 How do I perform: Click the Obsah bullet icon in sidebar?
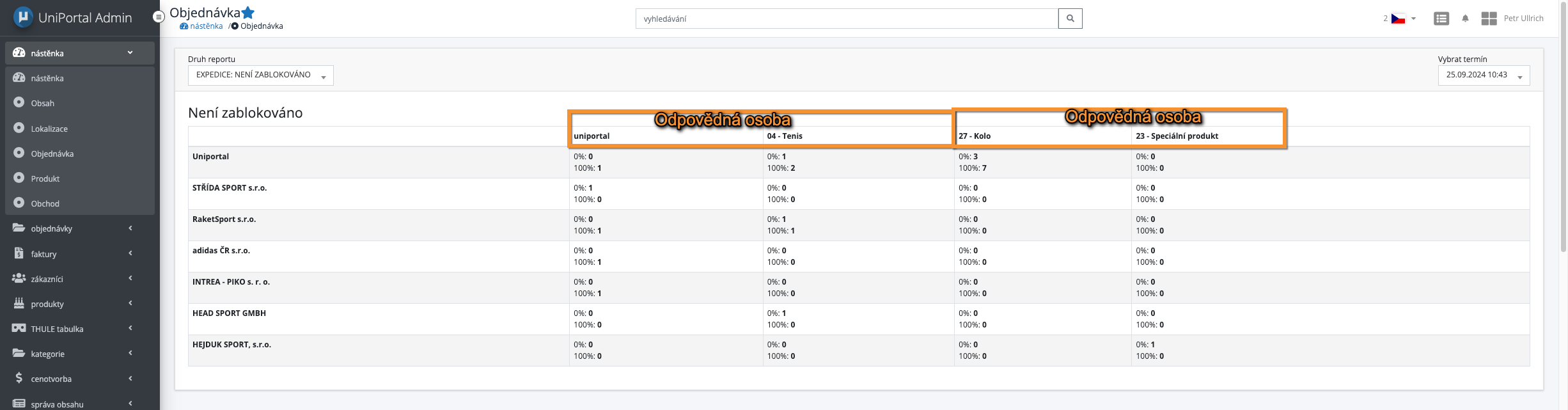click(x=19, y=102)
